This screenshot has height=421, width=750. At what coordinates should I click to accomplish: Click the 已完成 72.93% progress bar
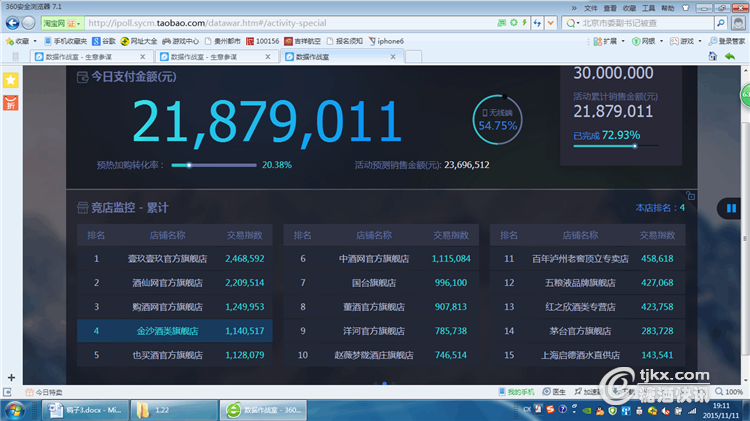coord(616,146)
